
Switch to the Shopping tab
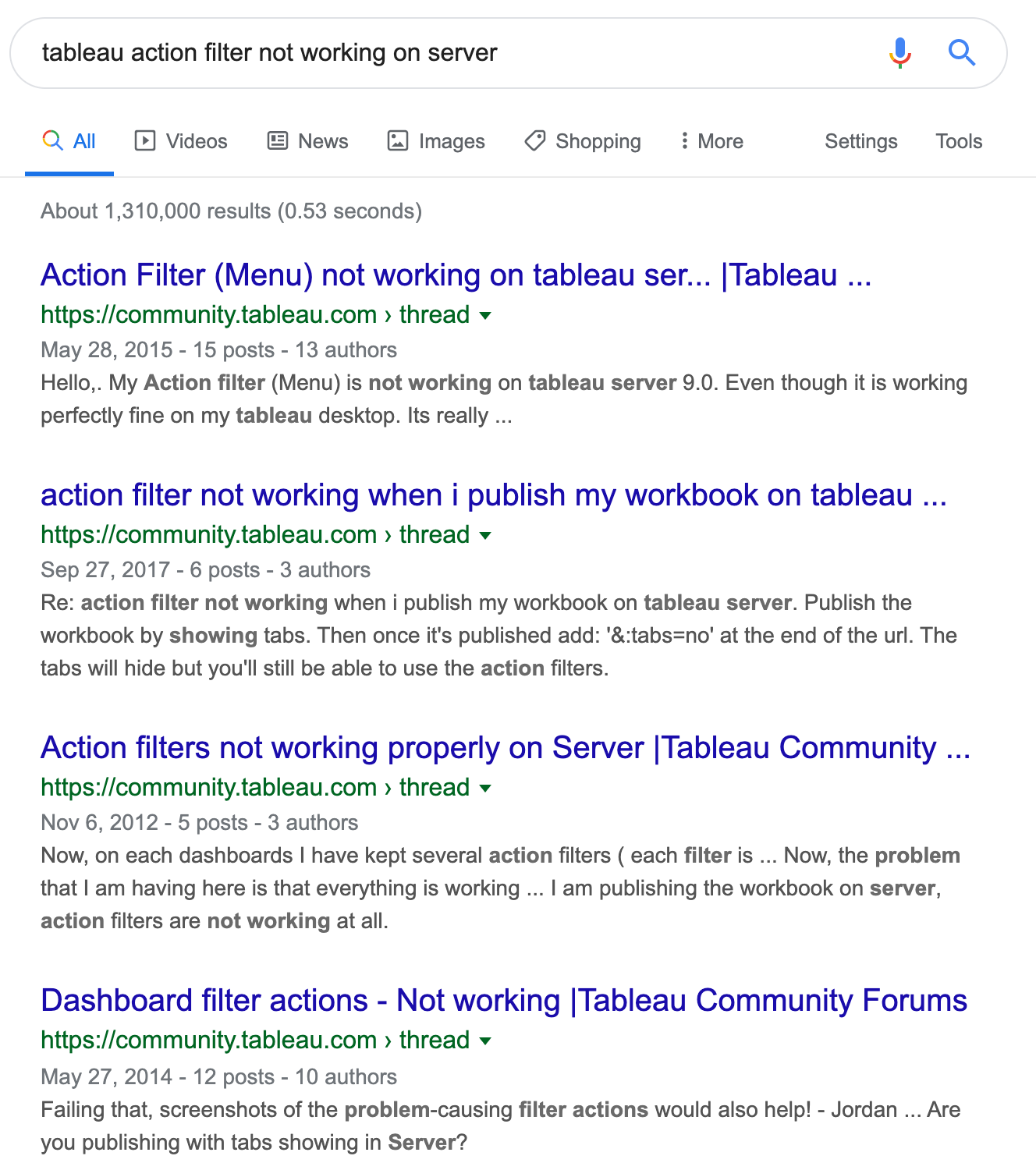tap(583, 141)
